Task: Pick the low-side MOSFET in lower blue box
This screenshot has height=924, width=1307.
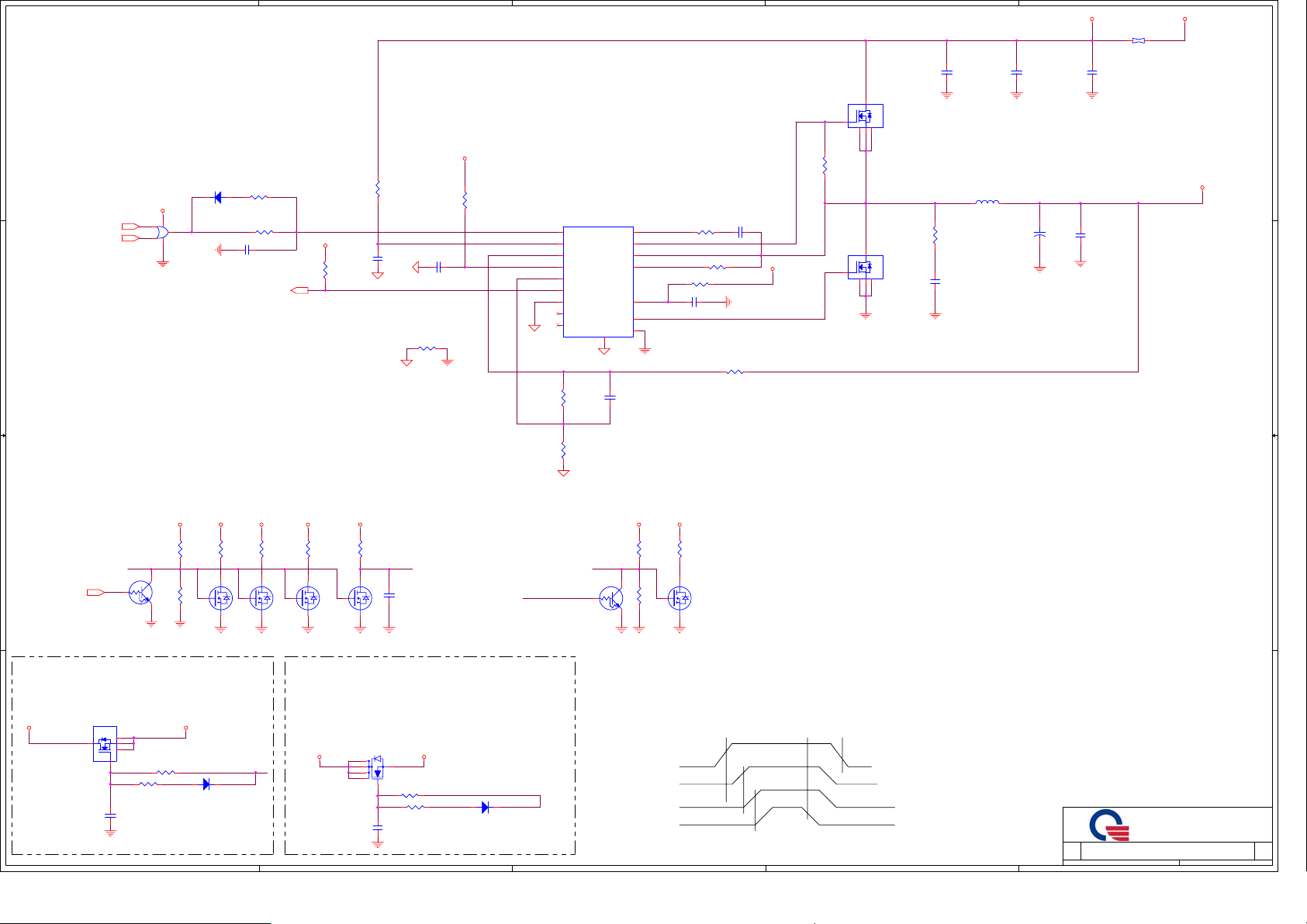Action: (865, 268)
